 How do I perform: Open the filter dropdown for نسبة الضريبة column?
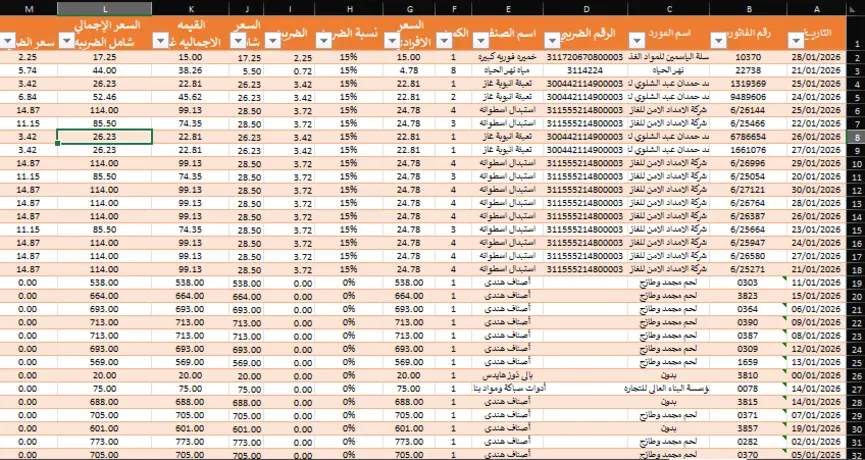click(324, 41)
